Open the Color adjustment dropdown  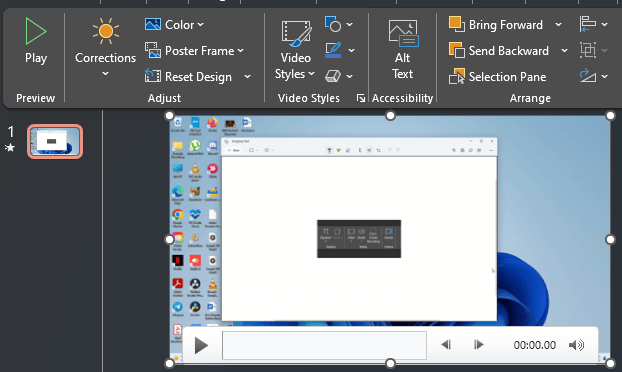pos(175,25)
